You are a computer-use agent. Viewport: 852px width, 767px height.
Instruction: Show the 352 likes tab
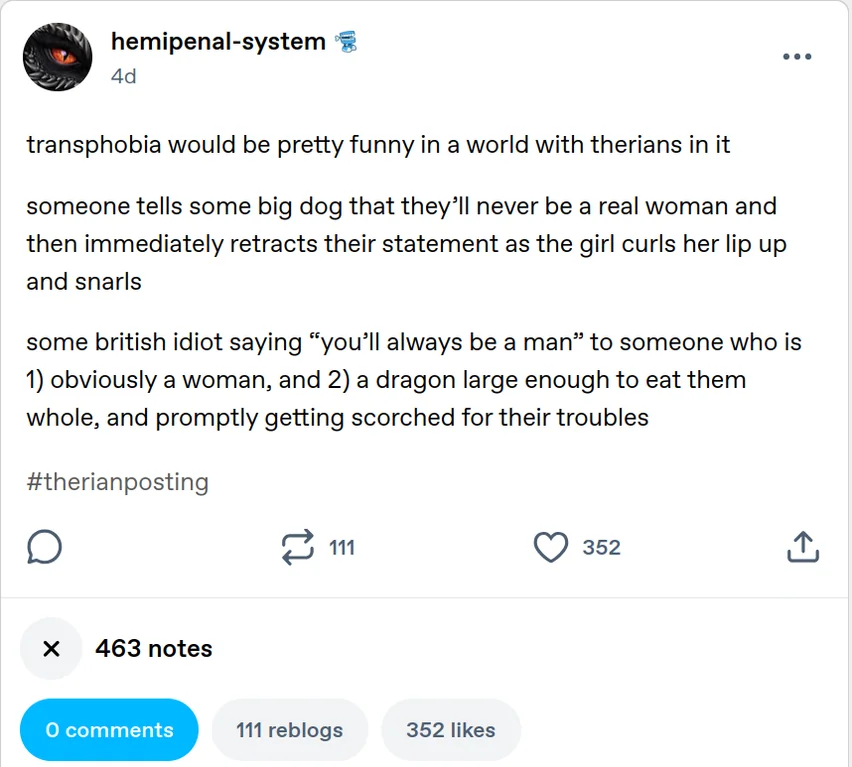(x=451, y=730)
